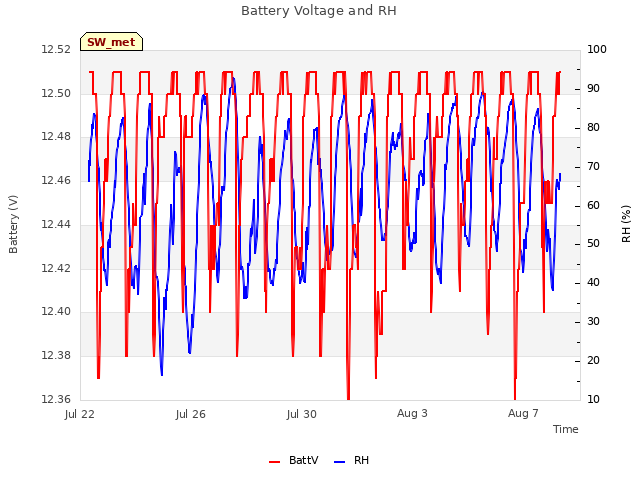The height and width of the screenshot is (480, 640).
Task: Click the 20 value on RH axis
Action: click(593, 360)
